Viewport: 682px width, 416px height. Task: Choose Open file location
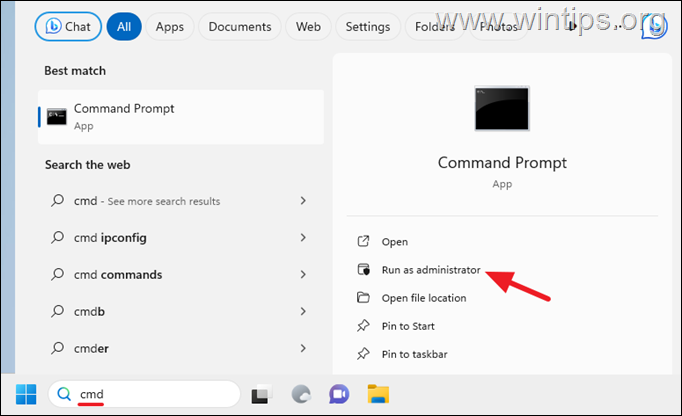click(x=424, y=298)
